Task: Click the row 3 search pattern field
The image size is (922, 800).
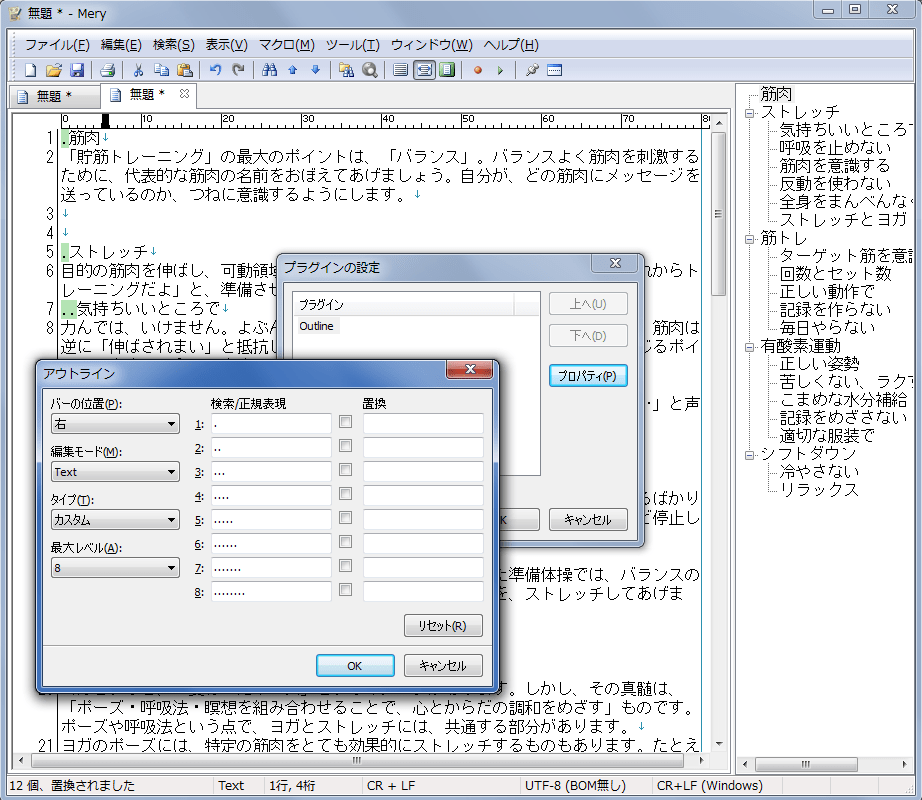Action: point(270,471)
